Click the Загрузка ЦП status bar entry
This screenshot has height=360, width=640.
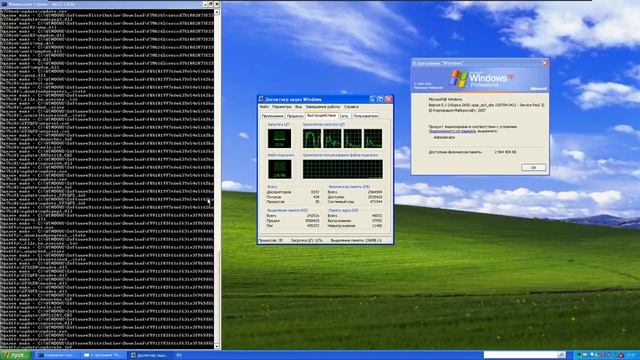click(x=307, y=240)
